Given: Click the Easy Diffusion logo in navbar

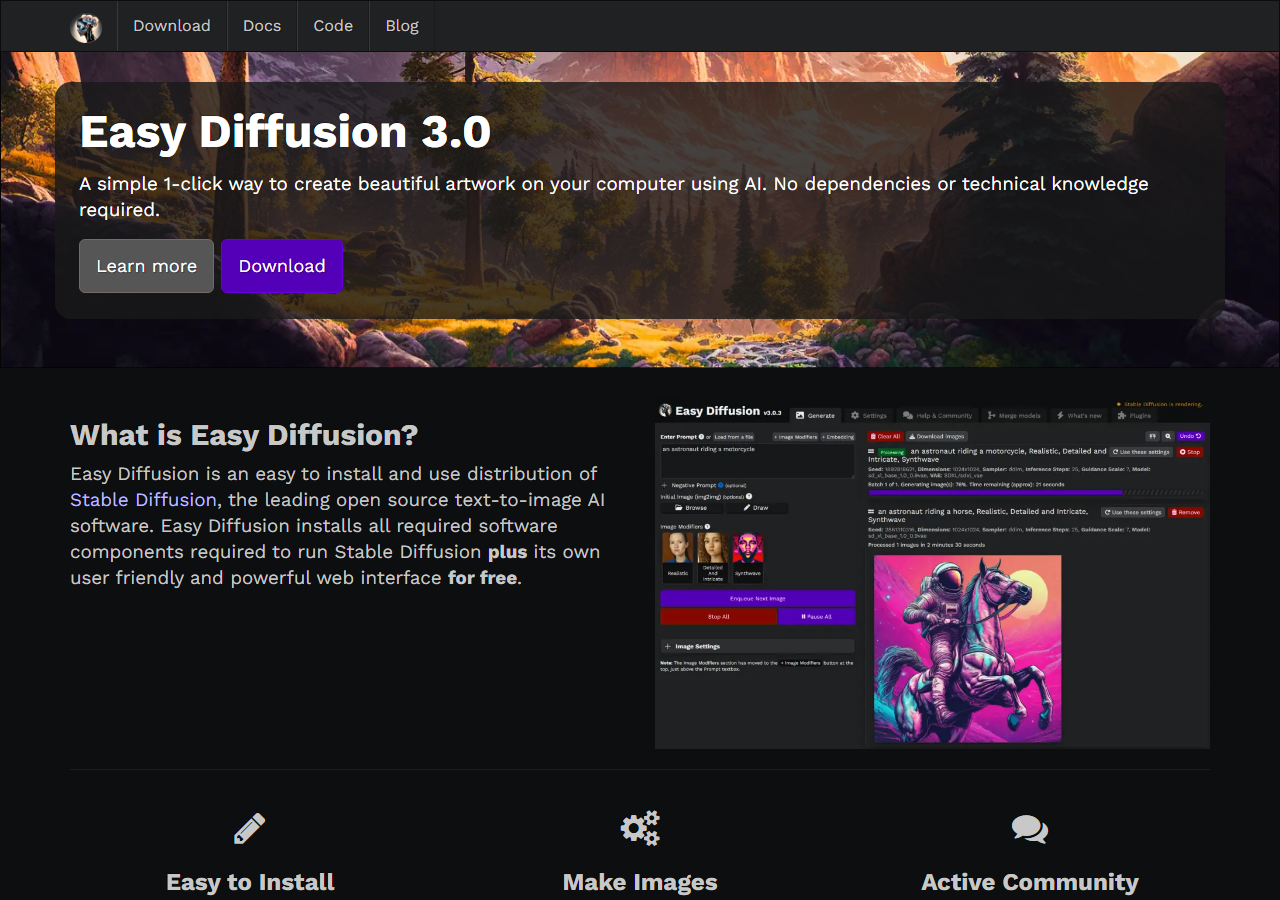Looking at the screenshot, I should pyautogui.click(x=86, y=26).
